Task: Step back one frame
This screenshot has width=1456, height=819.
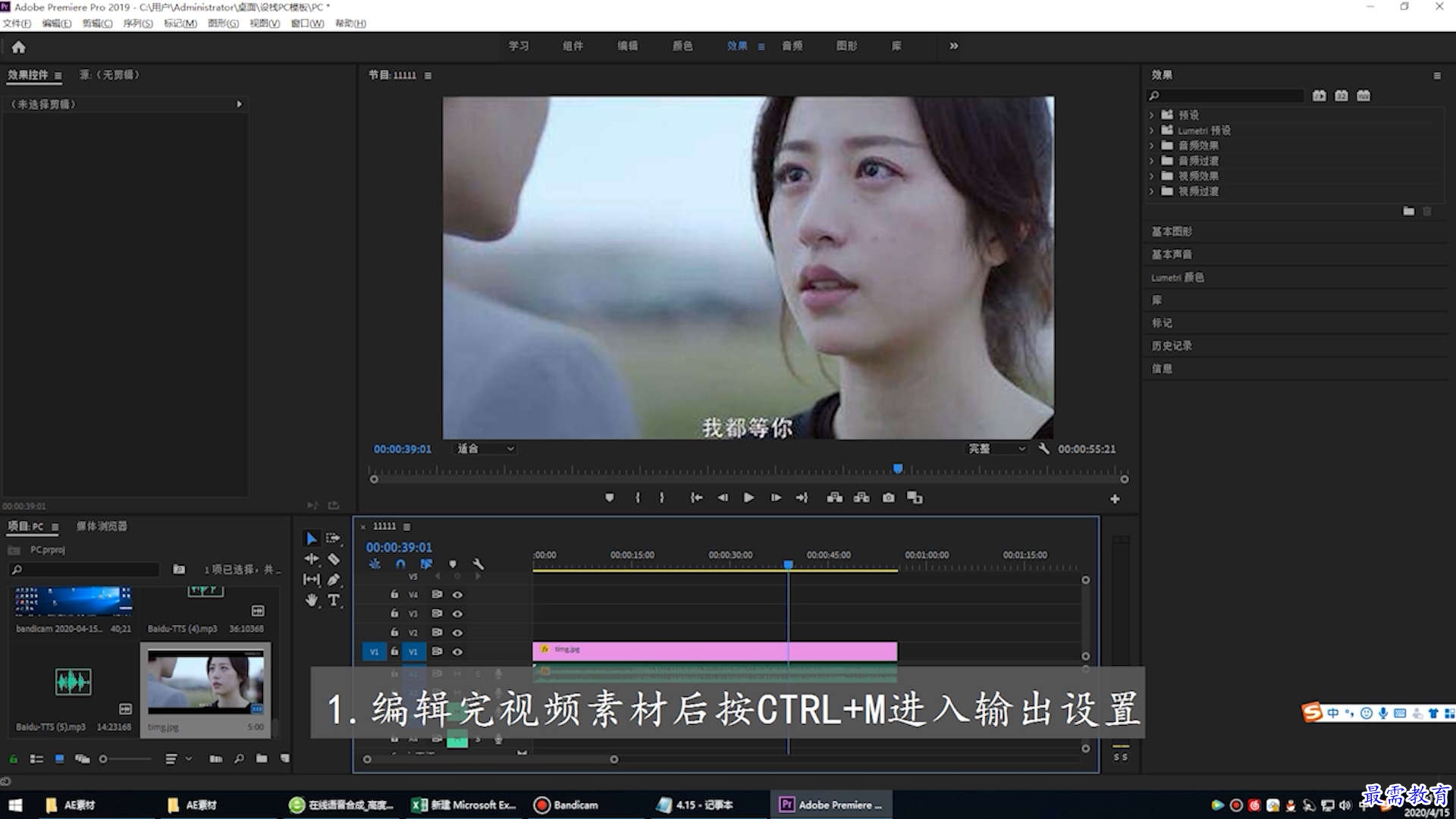Action: pos(723,497)
